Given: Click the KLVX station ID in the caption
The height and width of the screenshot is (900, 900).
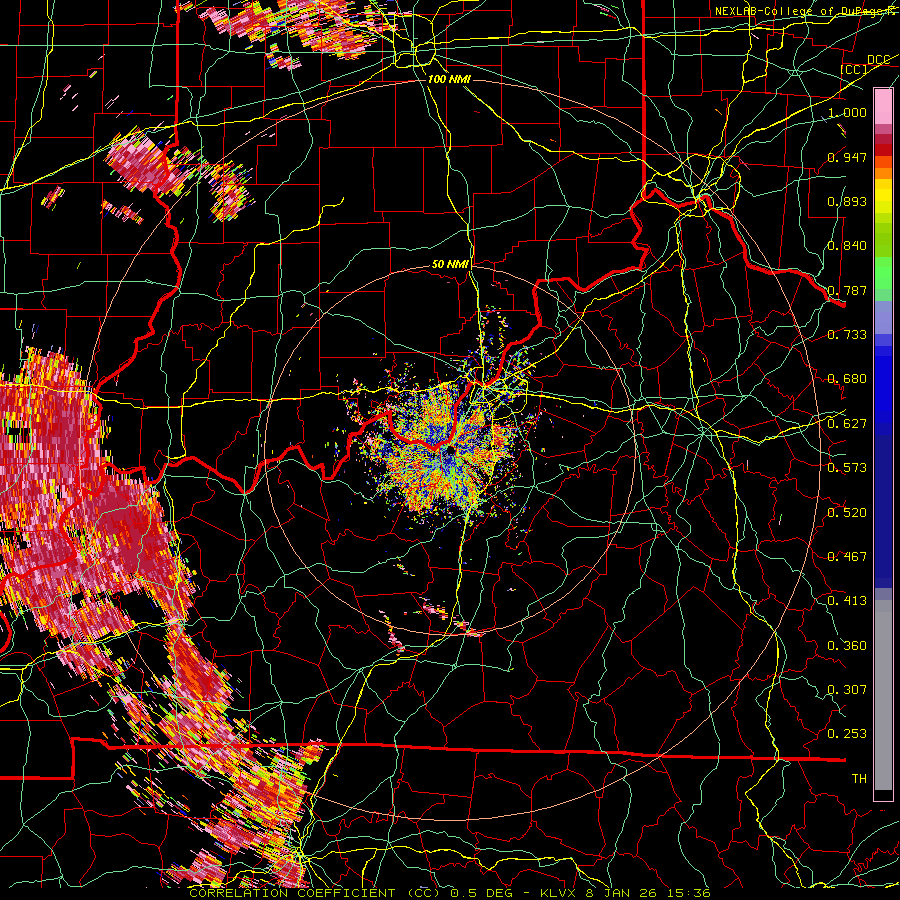Looking at the screenshot, I should (x=559, y=893).
